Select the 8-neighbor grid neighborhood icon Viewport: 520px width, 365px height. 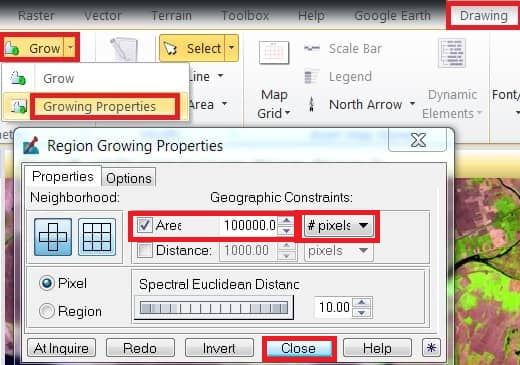tap(97, 237)
